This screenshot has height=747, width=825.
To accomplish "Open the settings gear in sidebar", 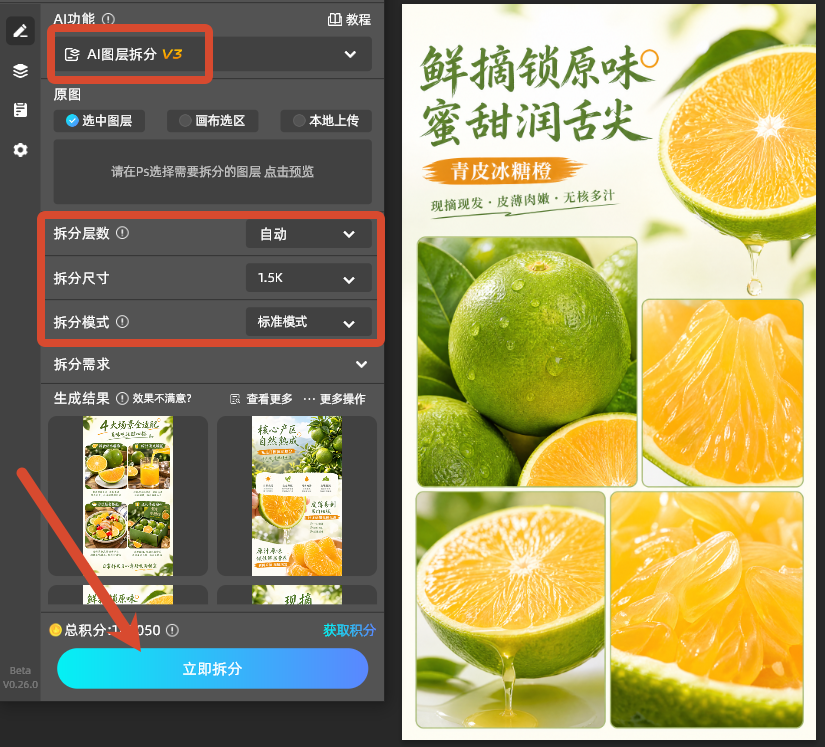I will point(20,150).
